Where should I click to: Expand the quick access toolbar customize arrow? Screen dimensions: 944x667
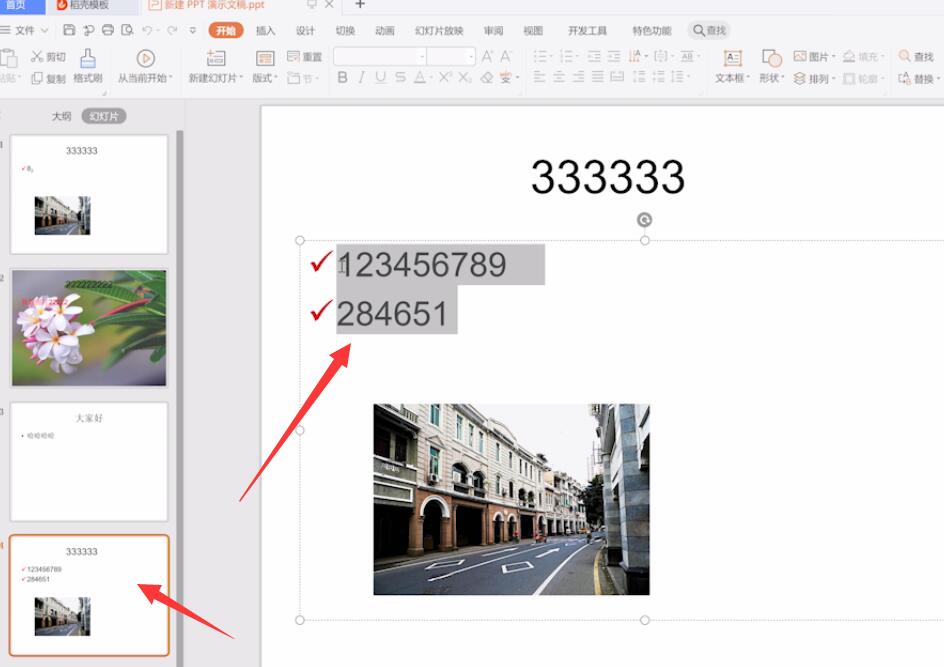tap(193, 30)
